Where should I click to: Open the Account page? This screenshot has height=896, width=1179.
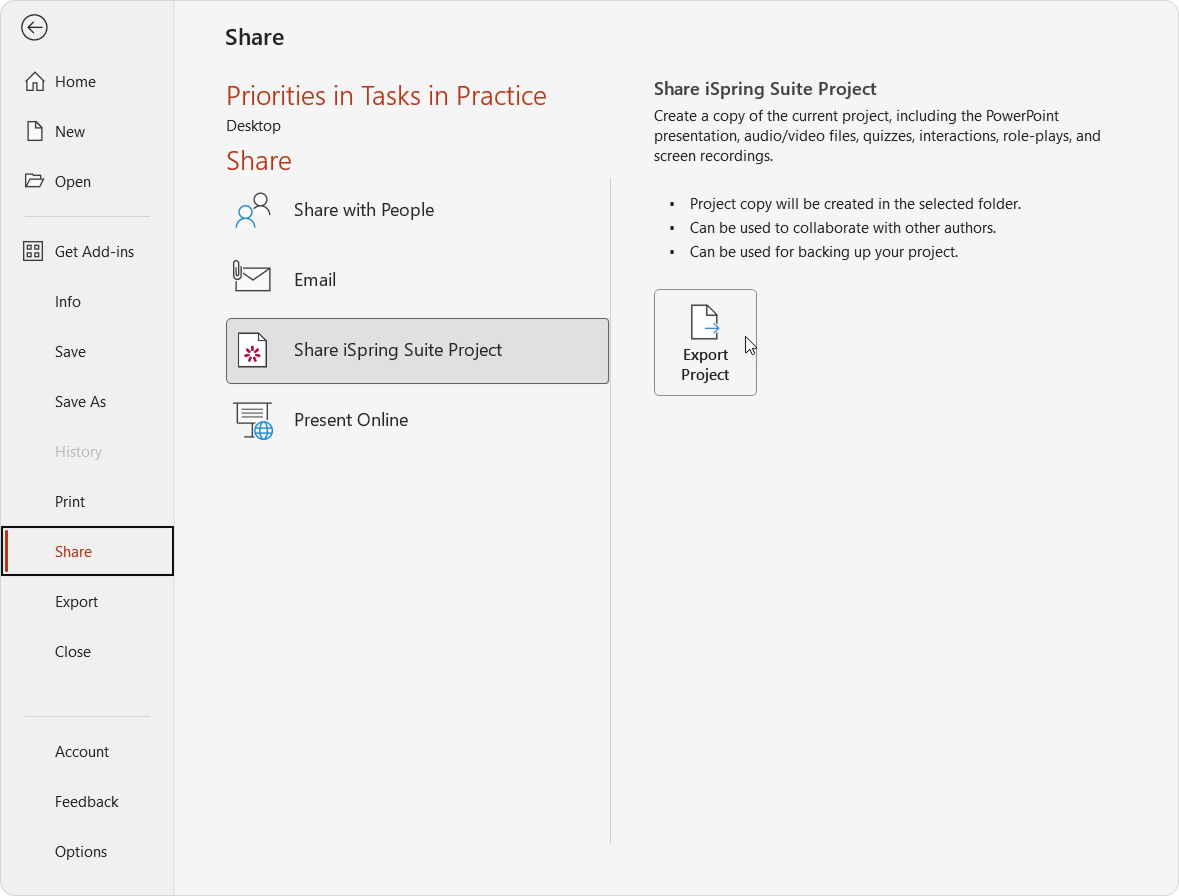point(82,752)
